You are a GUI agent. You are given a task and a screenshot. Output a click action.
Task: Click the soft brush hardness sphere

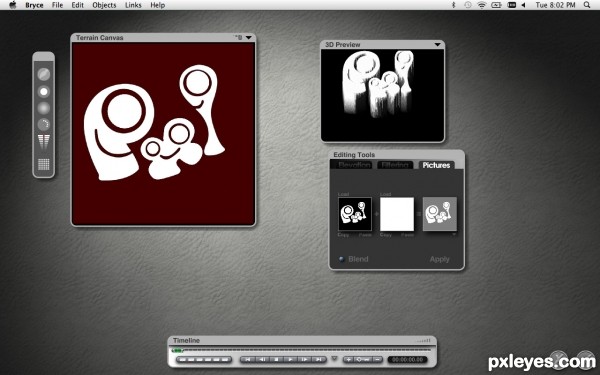point(44,108)
